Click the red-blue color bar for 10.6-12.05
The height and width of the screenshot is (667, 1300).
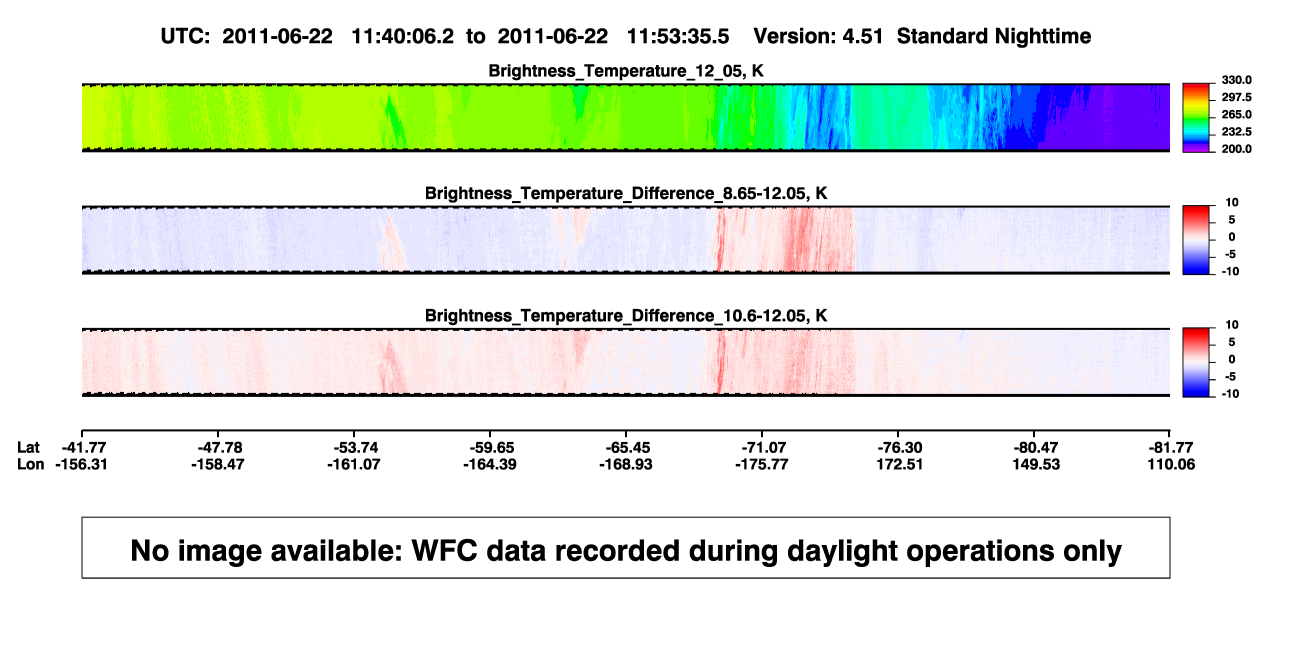click(x=1196, y=363)
